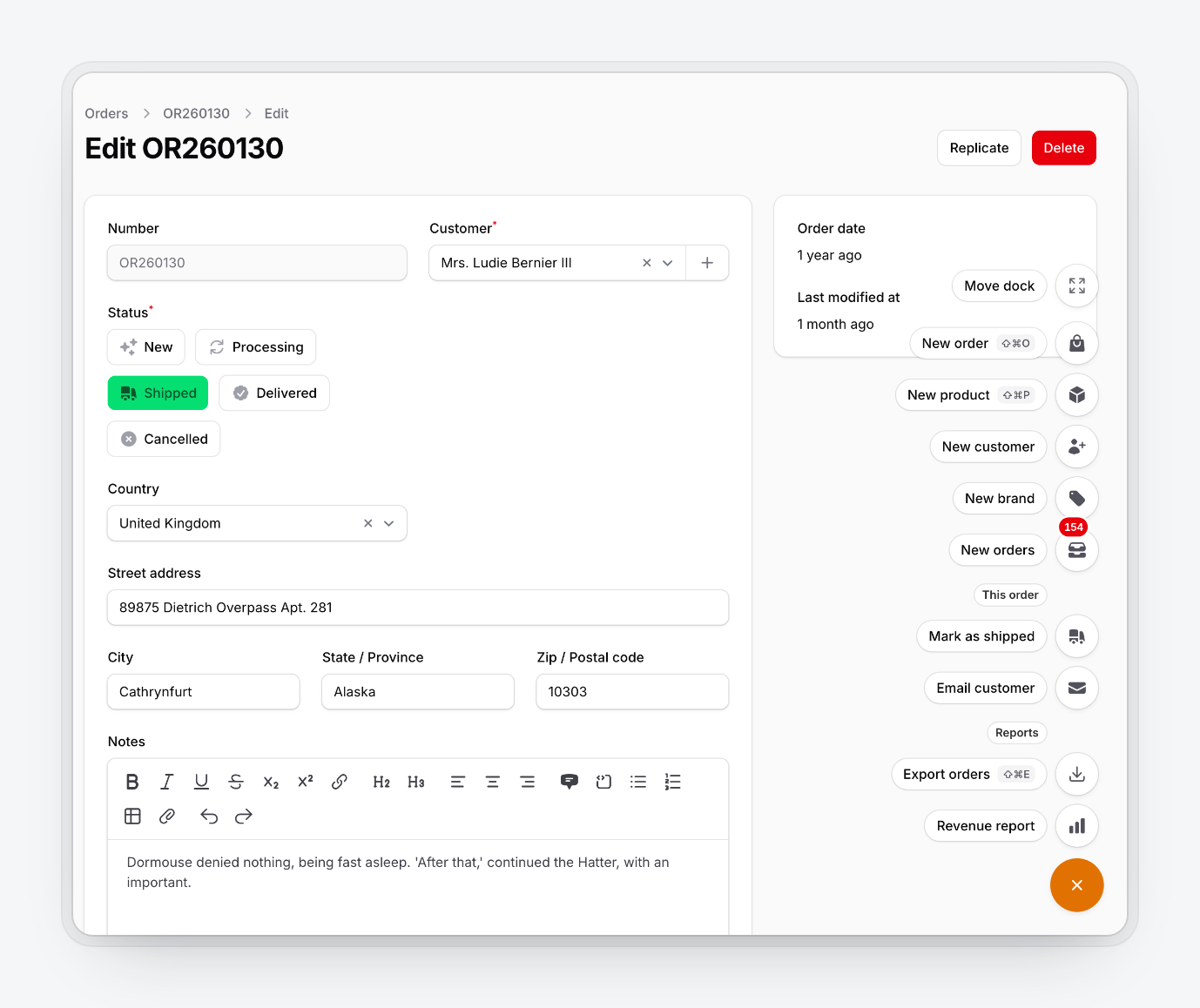Screen dimensions: 1200x1008
Task: Open the OR260130 breadcrumb link
Action: (197, 113)
